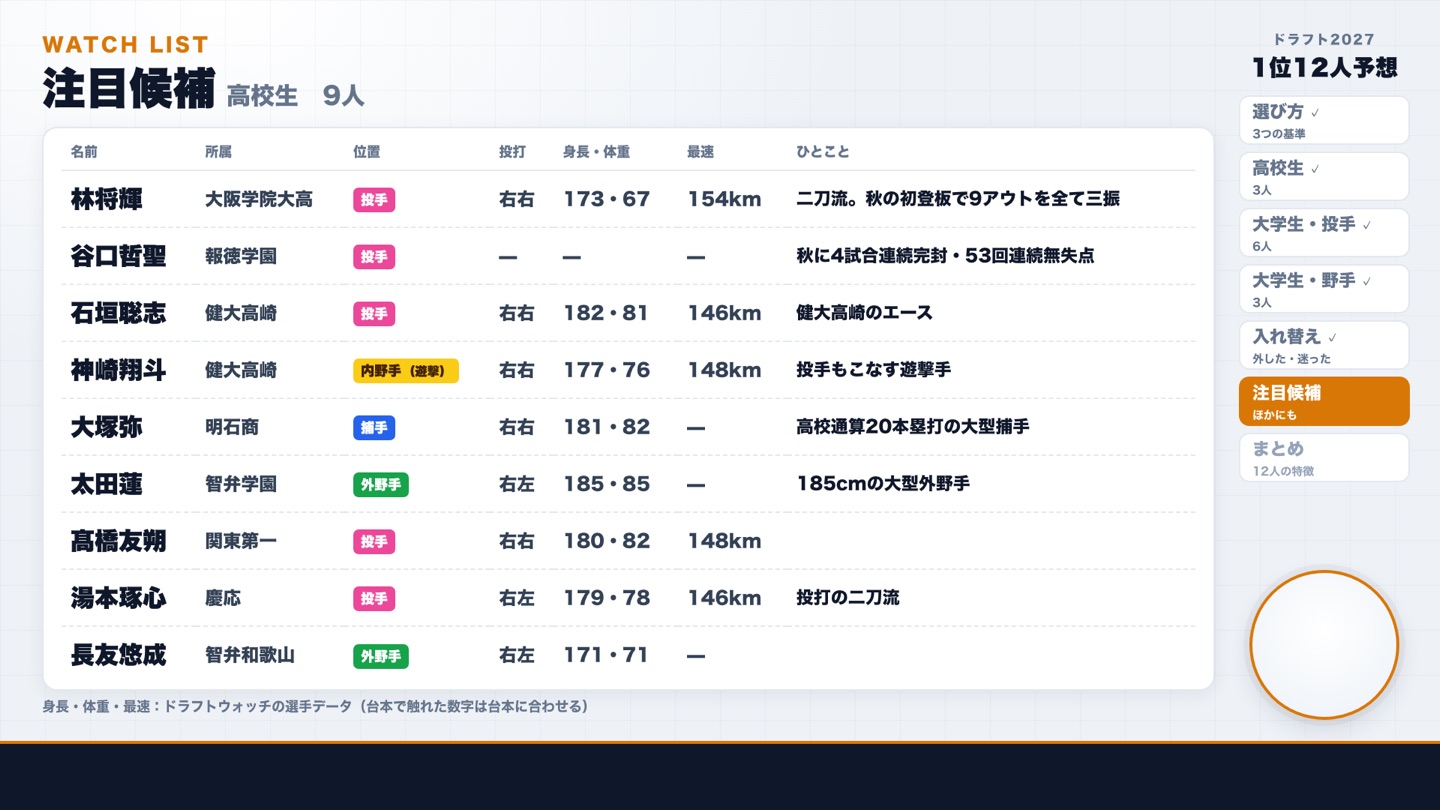Screen dimensions: 1440x810
Task: Select player name 太田蓮
Action: coord(106,484)
